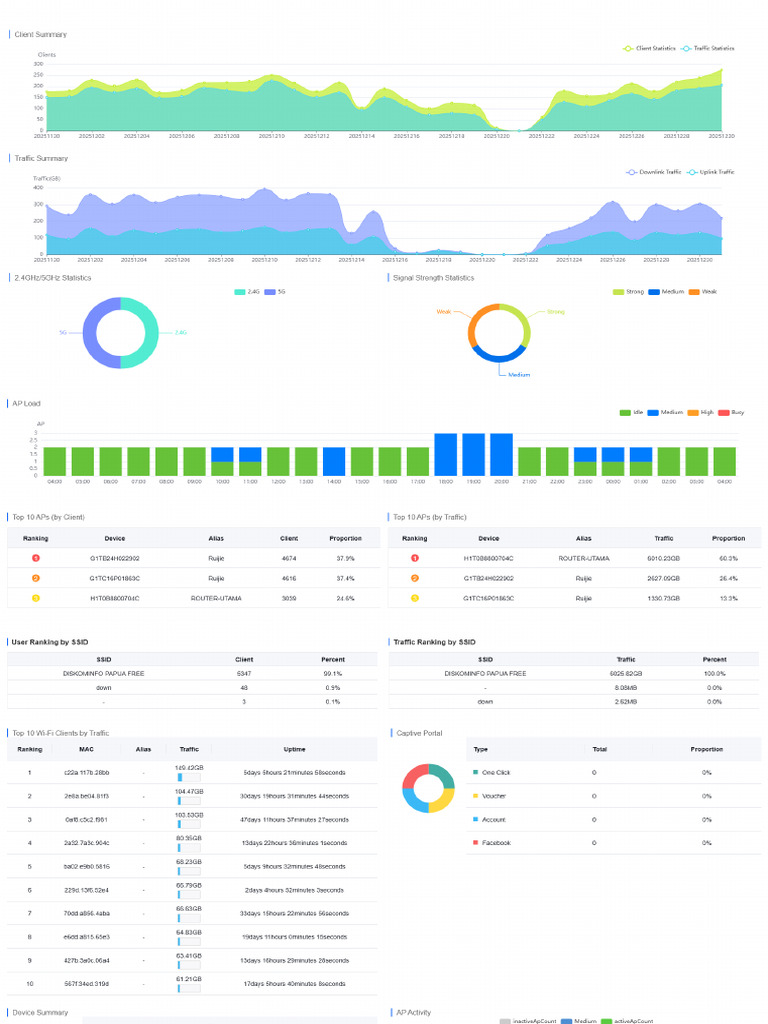Click the rank 1 badge in Top APs by Client
768x1024 pixels.
coord(36,558)
